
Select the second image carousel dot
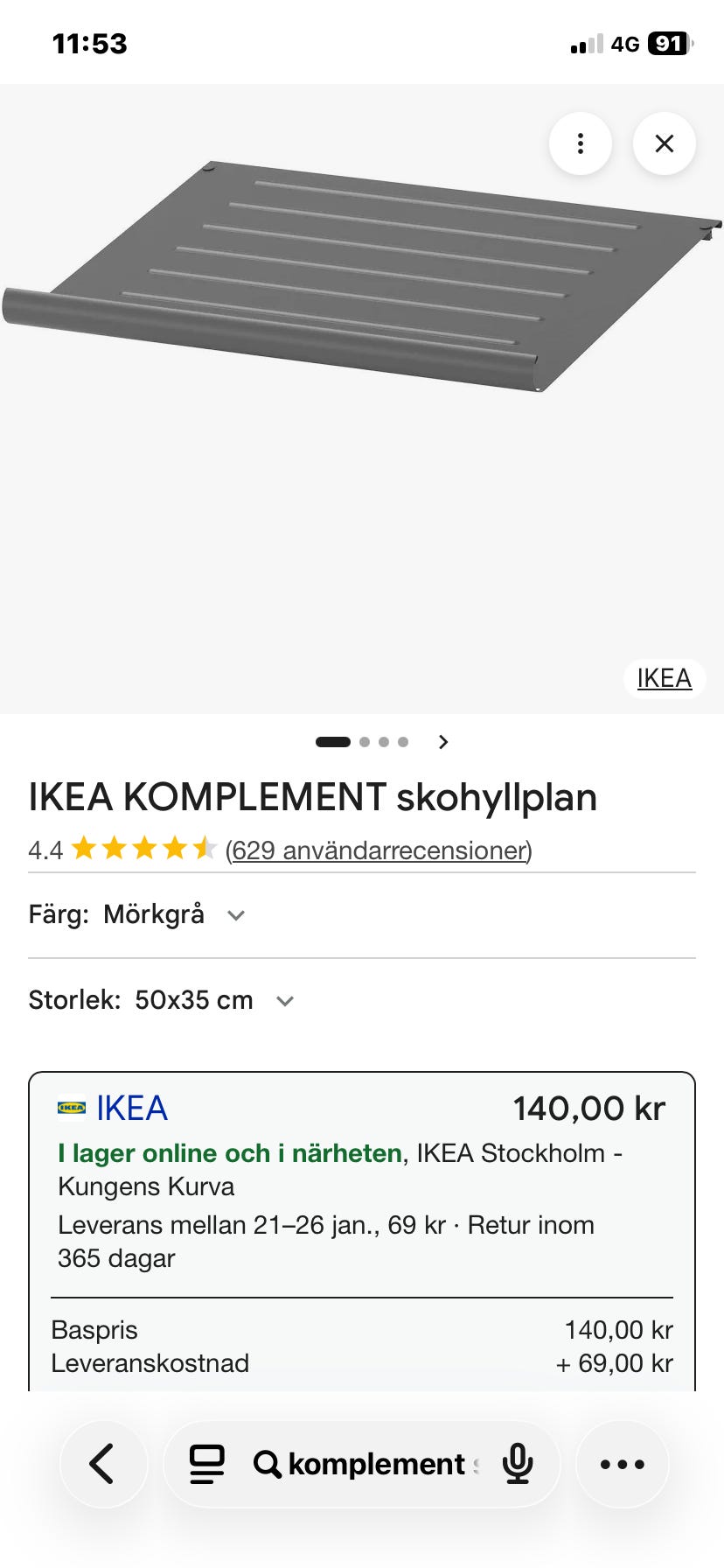pyautogui.click(x=365, y=742)
